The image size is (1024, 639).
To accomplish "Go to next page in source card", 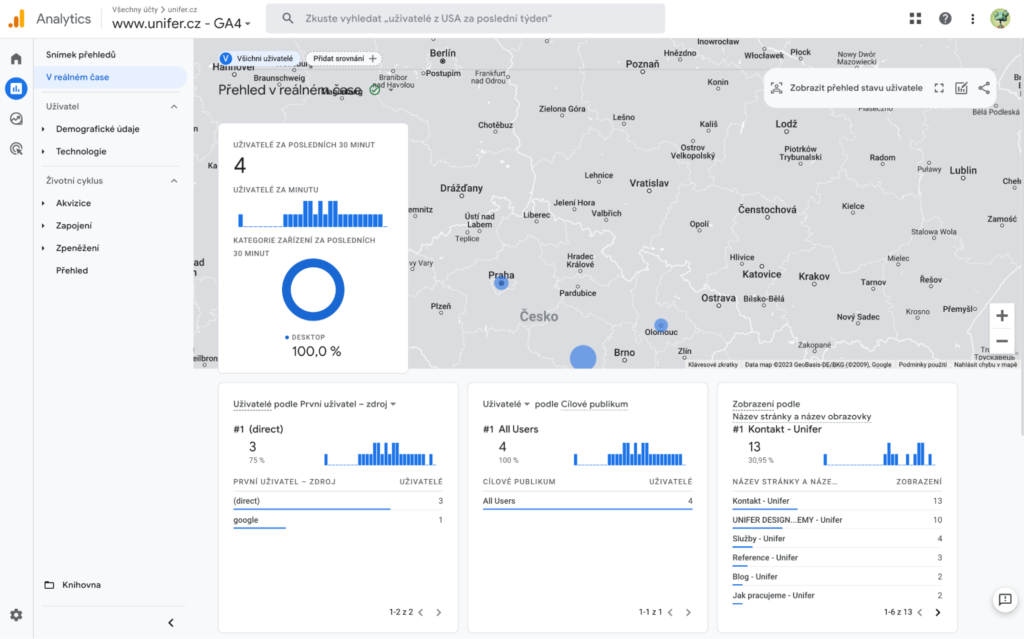I will pyautogui.click(x=439, y=612).
